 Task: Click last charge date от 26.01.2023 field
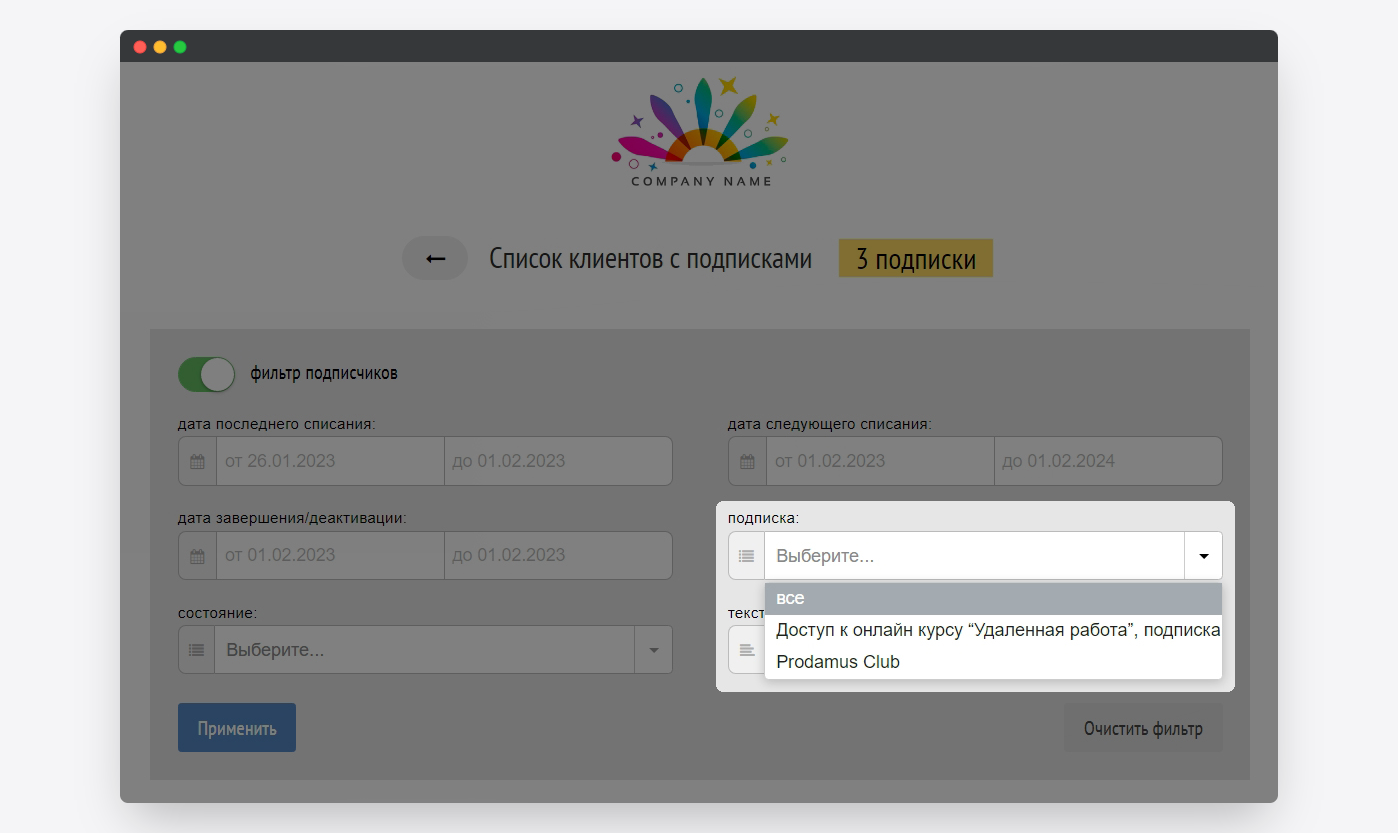330,462
